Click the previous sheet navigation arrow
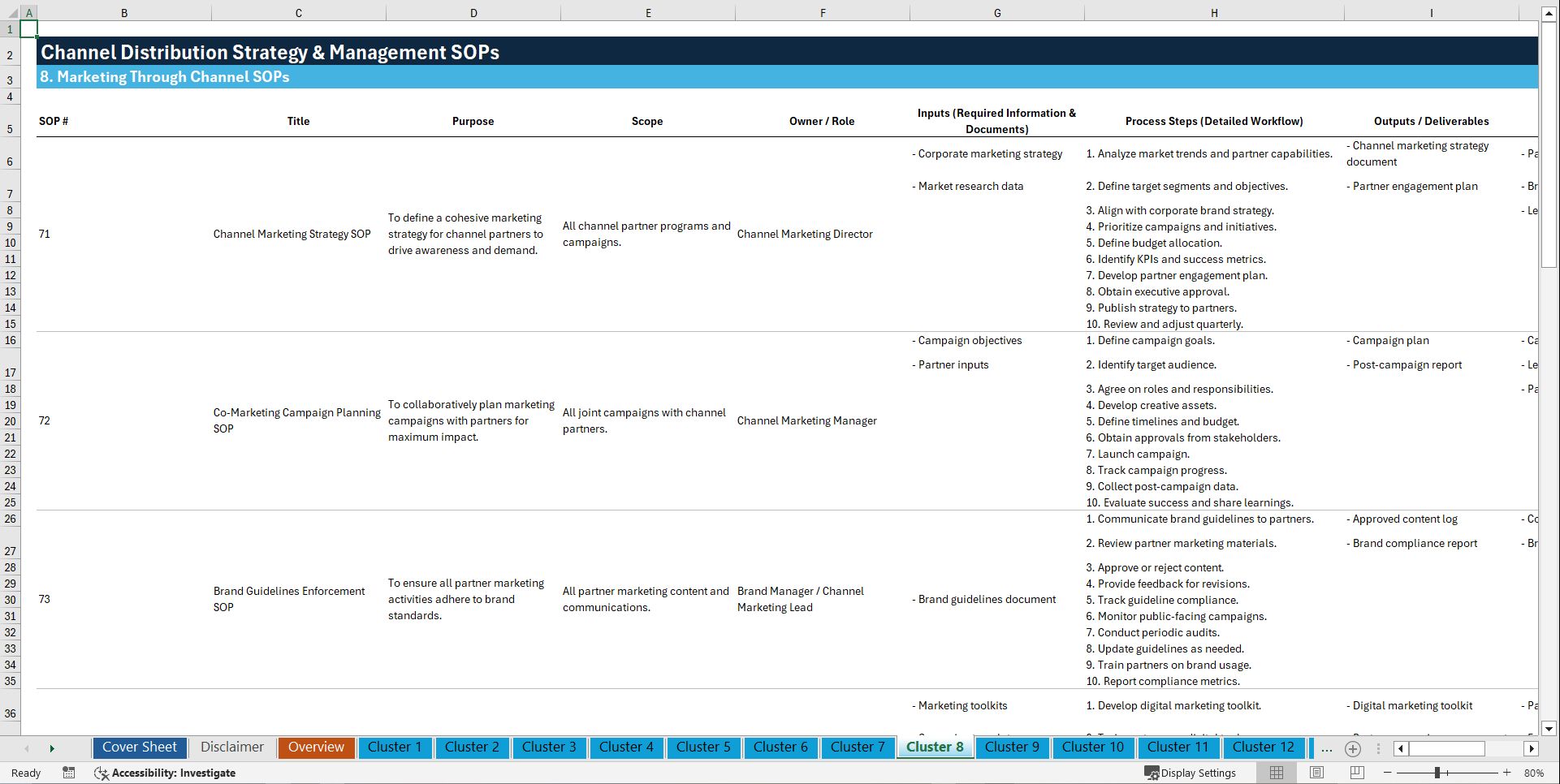 coord(27,748)
